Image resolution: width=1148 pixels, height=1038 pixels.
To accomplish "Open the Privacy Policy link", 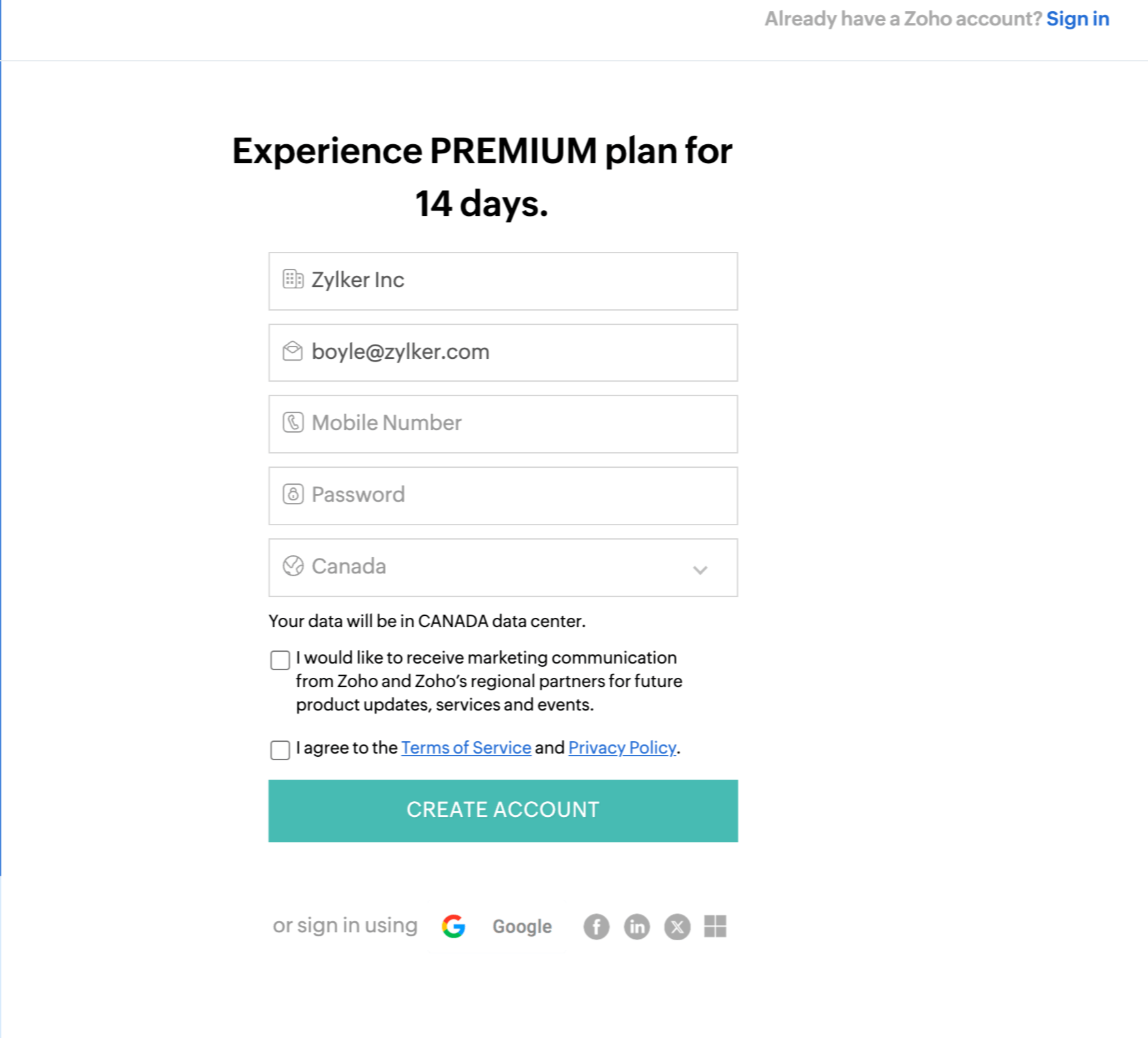I will [x=622, y=748].
